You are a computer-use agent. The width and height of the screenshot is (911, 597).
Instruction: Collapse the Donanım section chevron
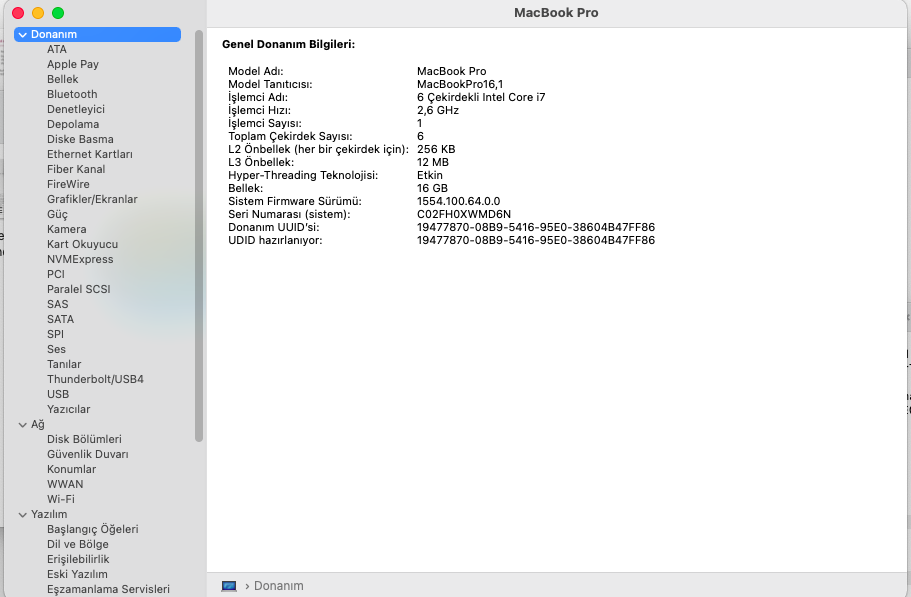[23, 35]
